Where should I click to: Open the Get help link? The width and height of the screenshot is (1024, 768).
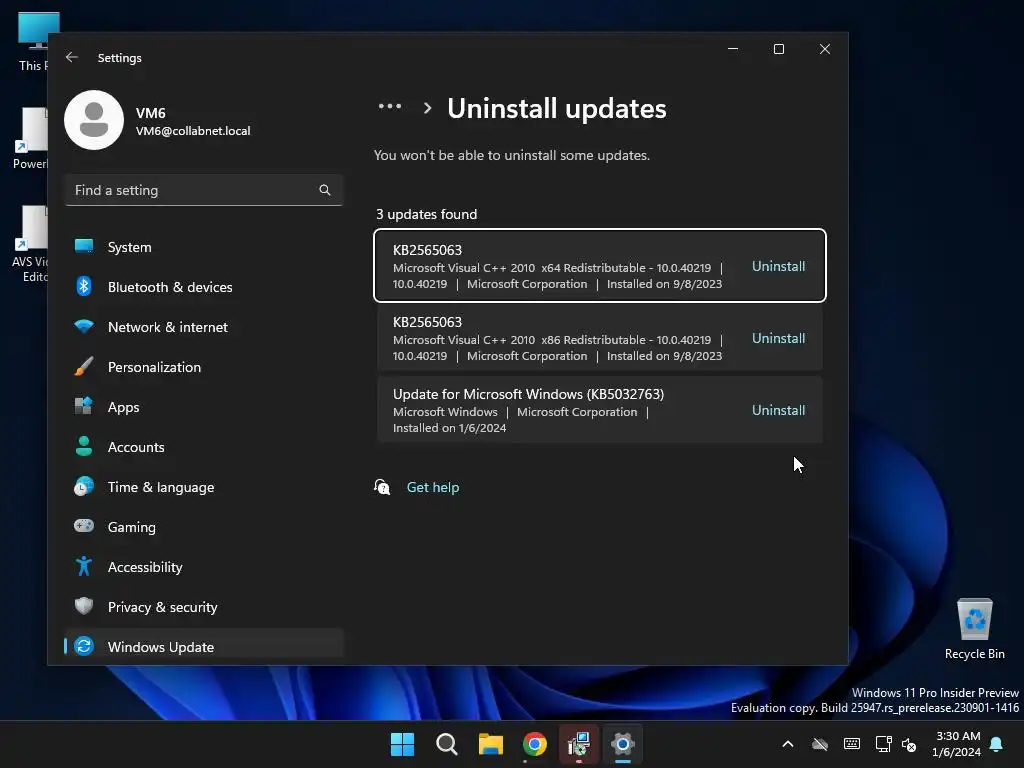click(x=432, y=487)
